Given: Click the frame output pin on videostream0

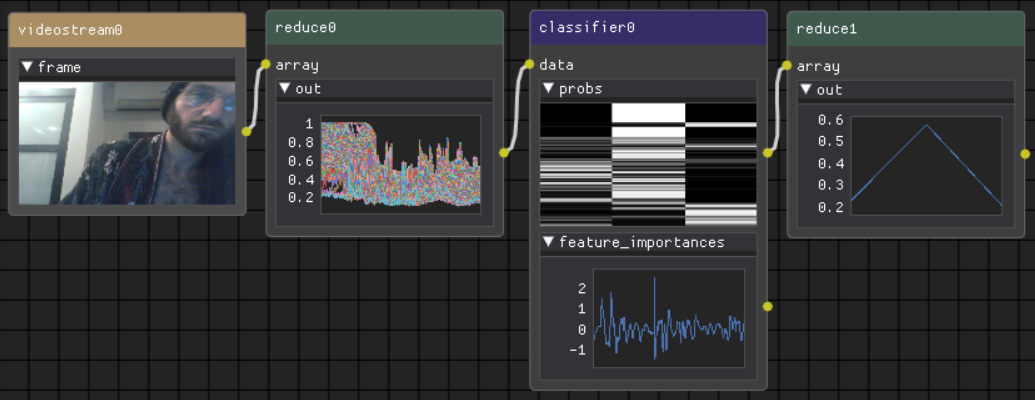Looking at the screenshot, I should 246,131.
